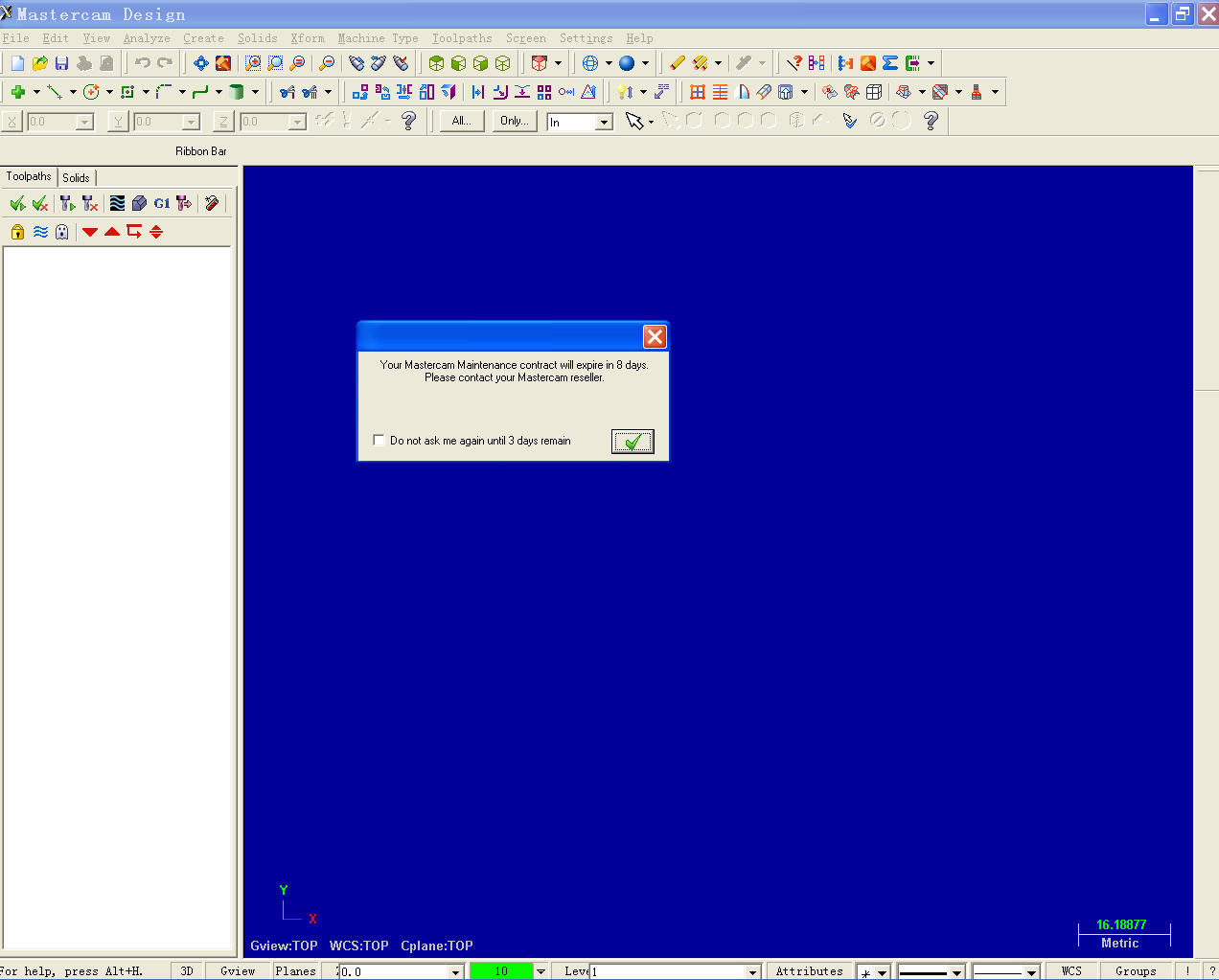Create a new file with the blank page icon
Viewport: 1219px width, 980px height.
point(17,63)
